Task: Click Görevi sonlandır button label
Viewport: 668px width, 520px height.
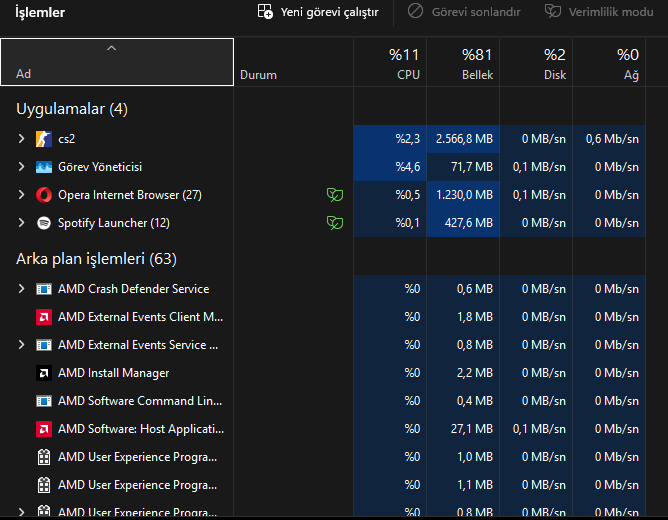Action: pos(476,12)
